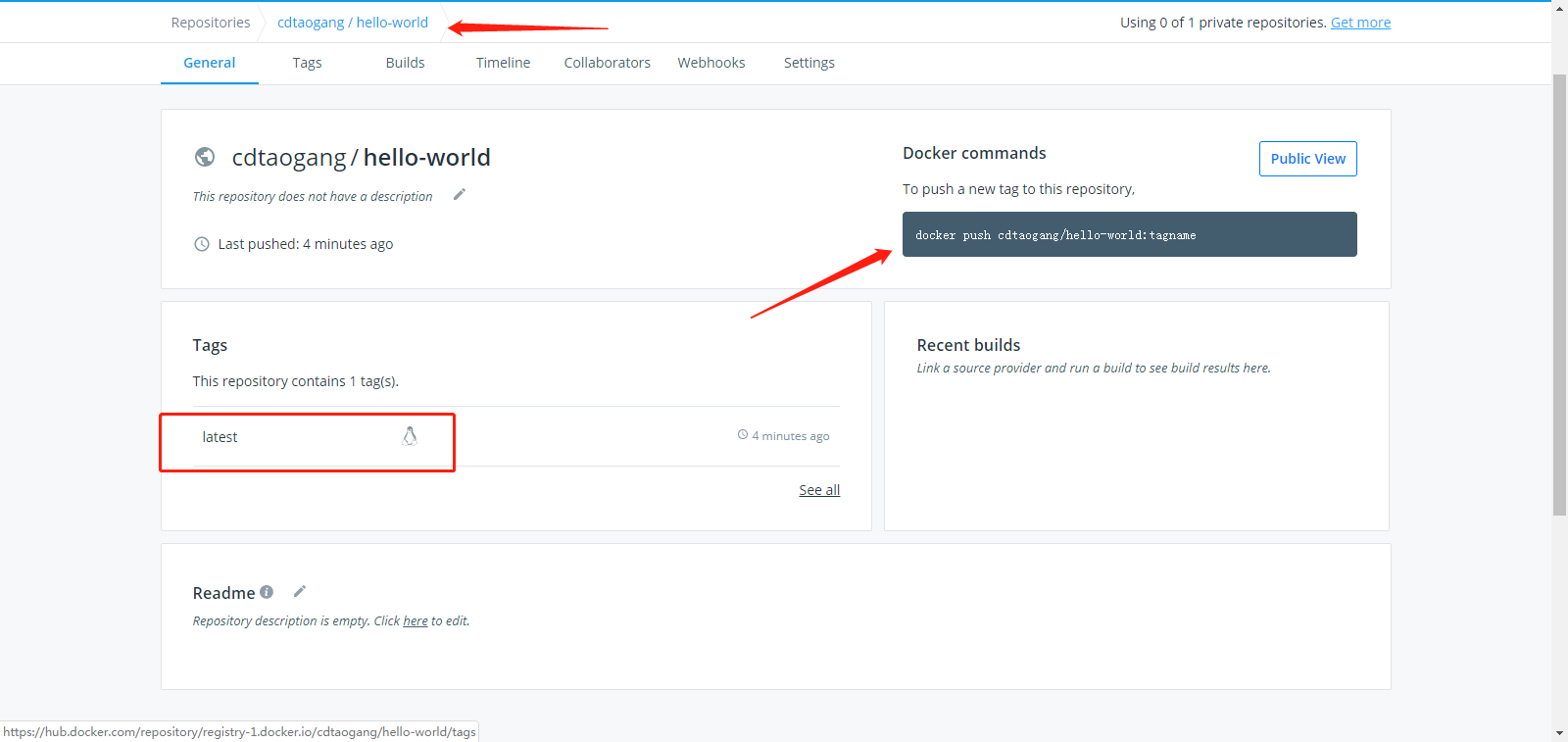Open the Builds tab
Image resolution: width=1568 pixels, height=742 pixels.
tap(405, 63)
